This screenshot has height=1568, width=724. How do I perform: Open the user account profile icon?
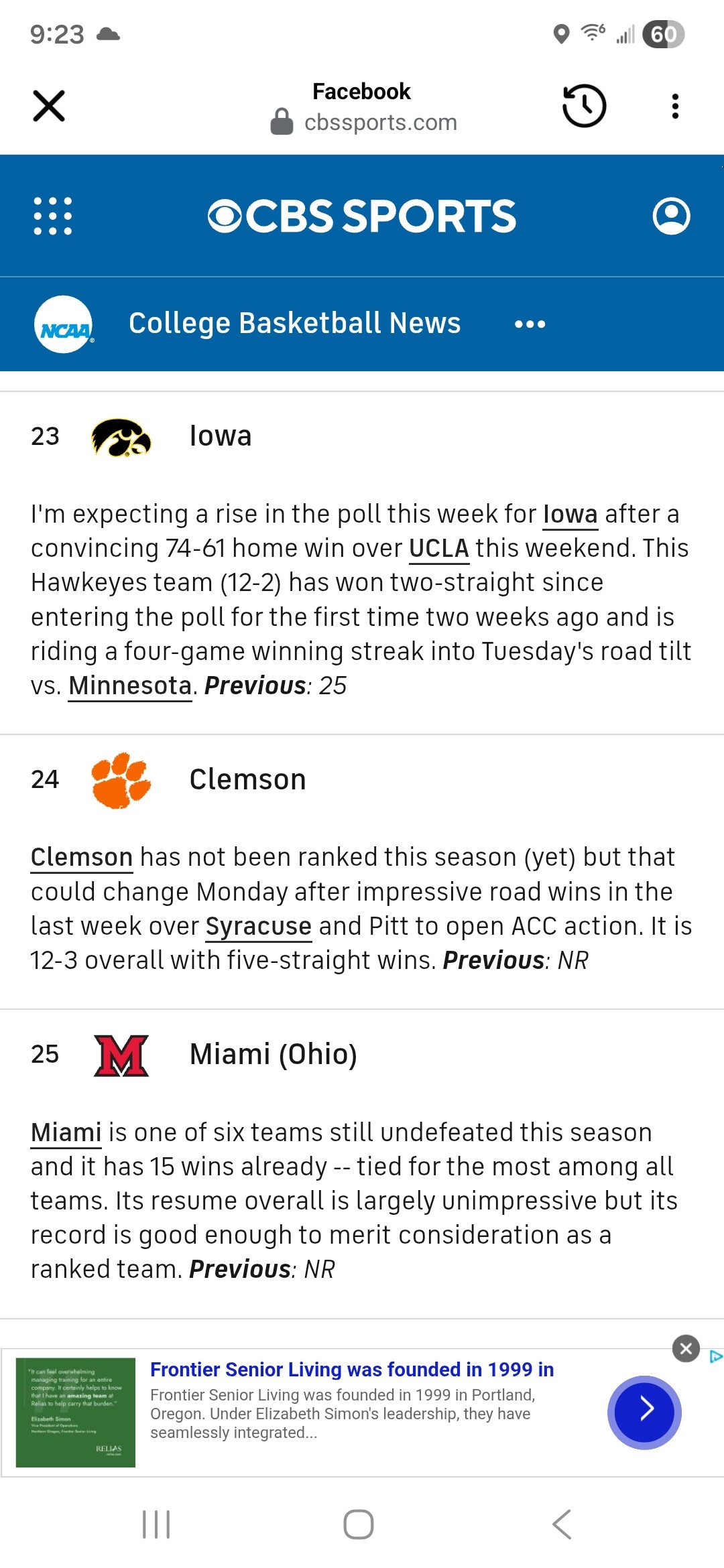pos(671,216)
